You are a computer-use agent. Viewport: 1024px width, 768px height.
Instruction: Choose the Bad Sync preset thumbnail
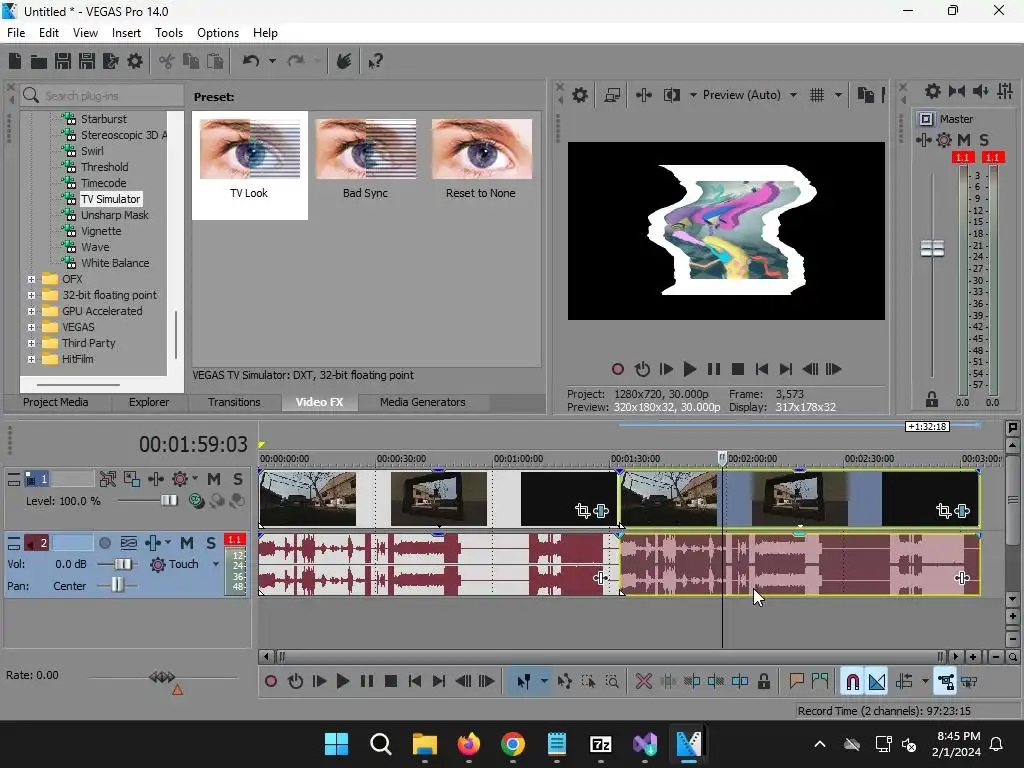pyautogui.click(x=366, y=150)
